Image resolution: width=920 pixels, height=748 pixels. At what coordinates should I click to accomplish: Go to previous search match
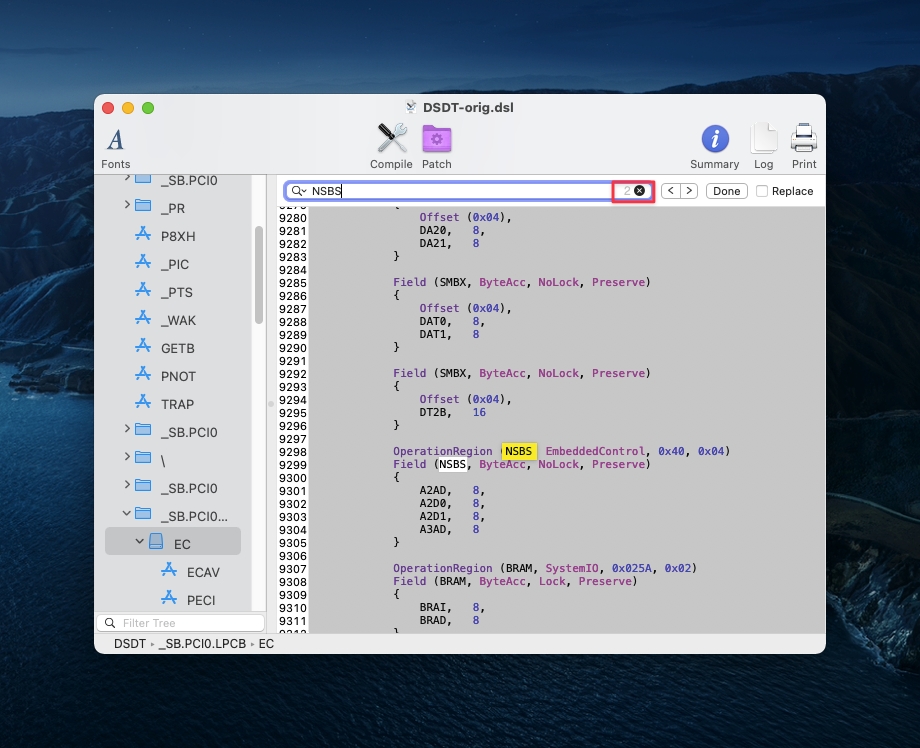[671, 191]
